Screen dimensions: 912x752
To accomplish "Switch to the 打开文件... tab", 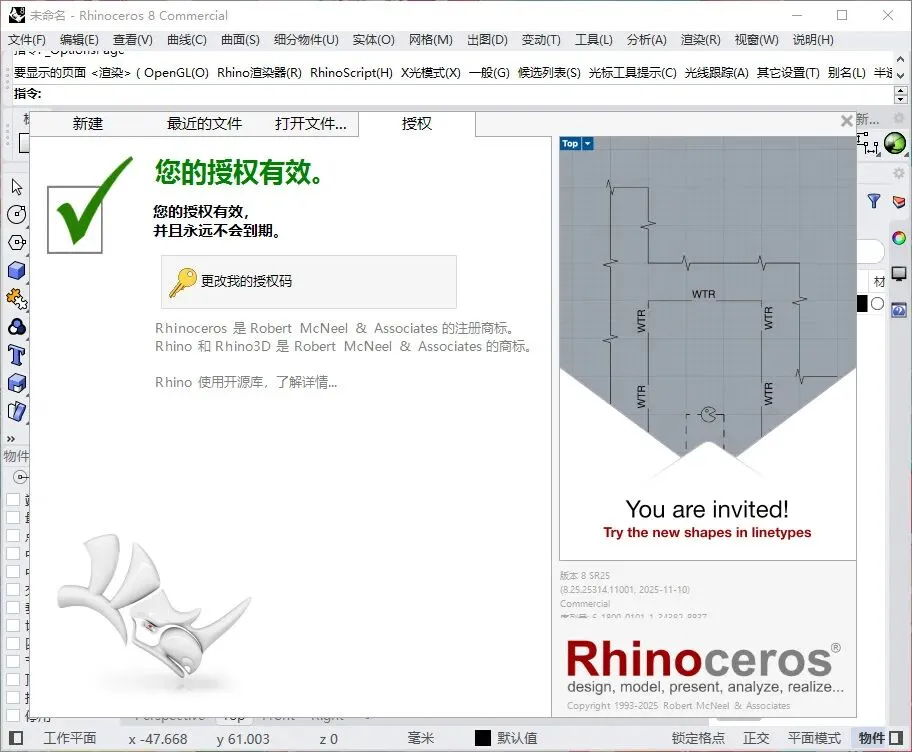I will click(311, 123).
